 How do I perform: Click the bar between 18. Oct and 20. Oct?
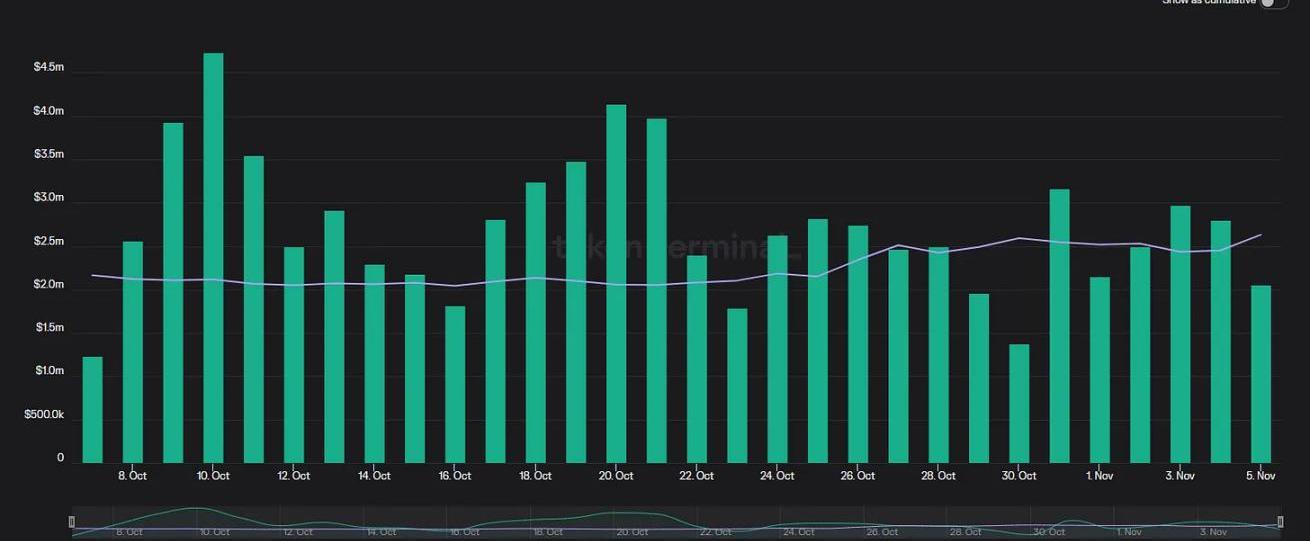[x=576, y=312]
